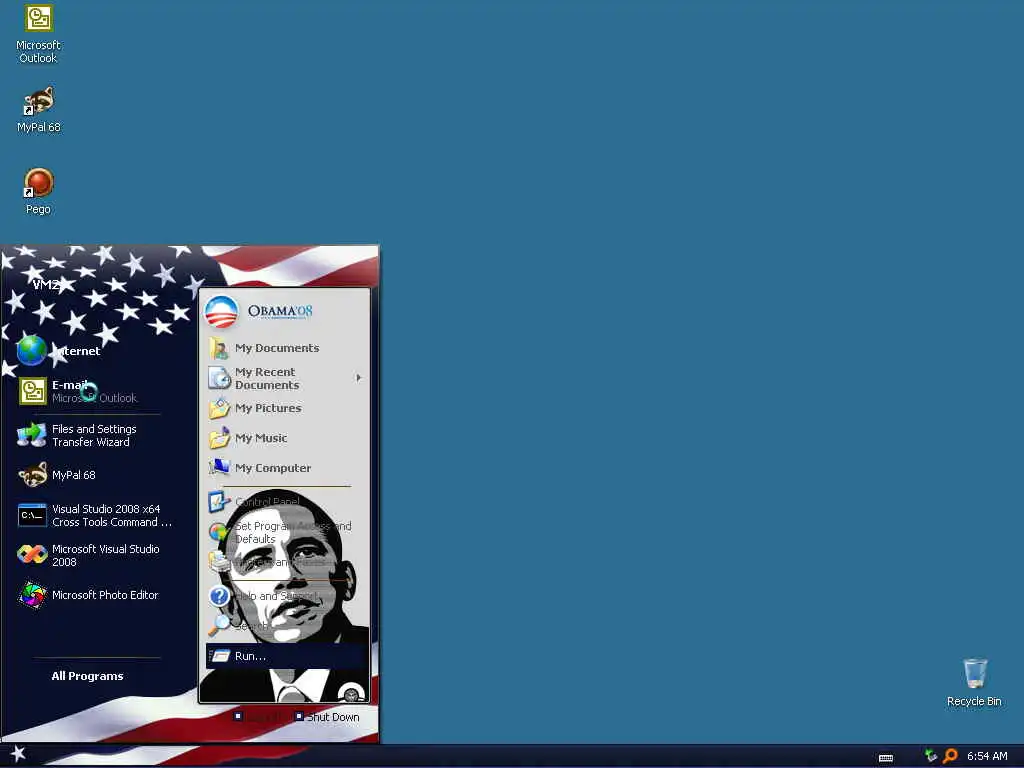The width and height of the screenshot is (1024, 768).
Task: Click the 6:54 AM taskbar clock
Action: pos(987,756)
